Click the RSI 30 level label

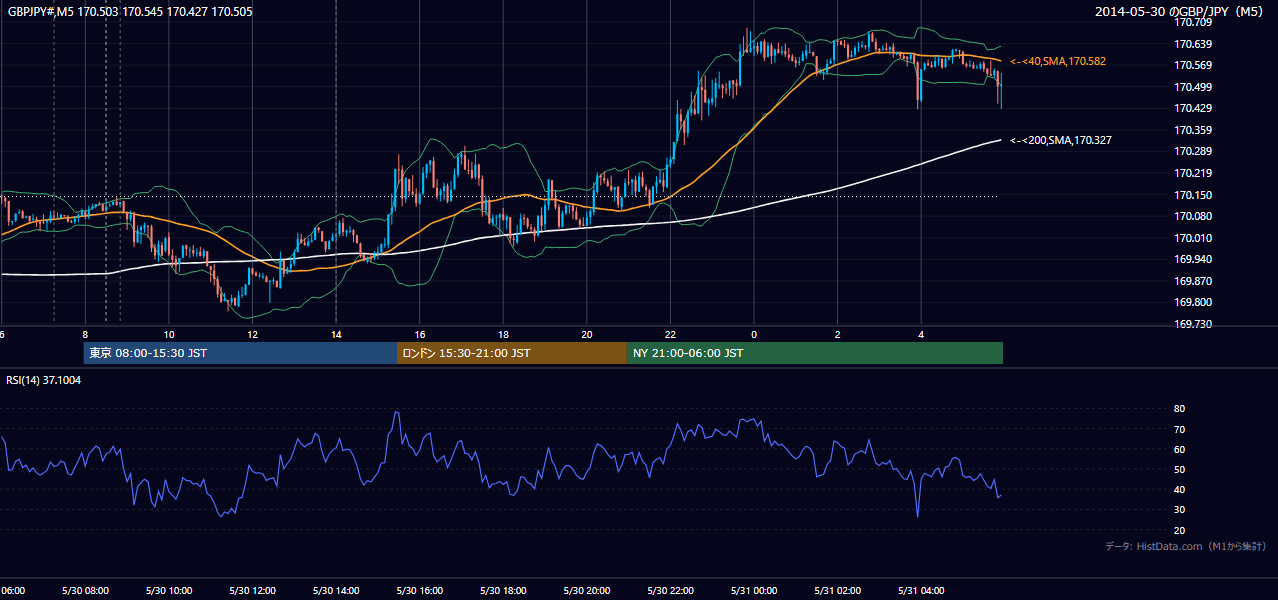point(1180,510)
